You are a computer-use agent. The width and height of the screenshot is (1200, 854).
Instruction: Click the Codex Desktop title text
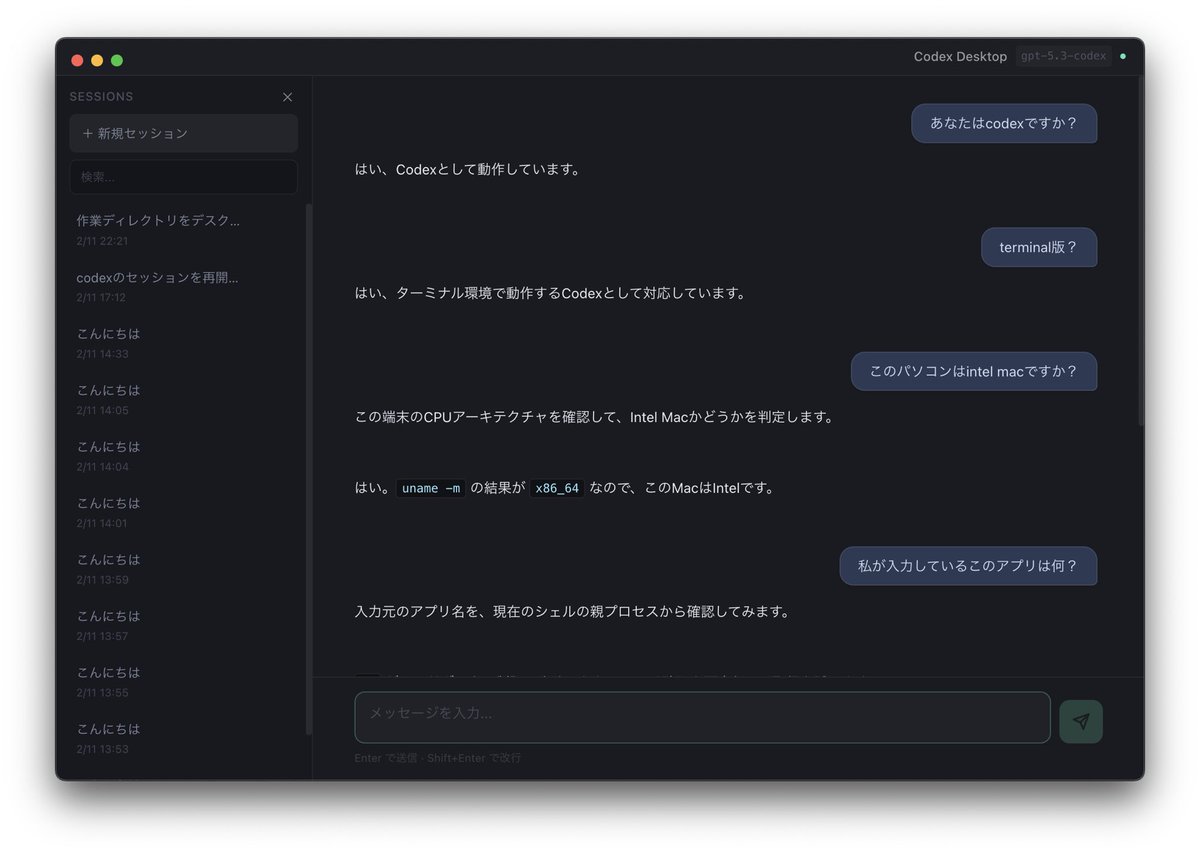(x=960, y=57)
